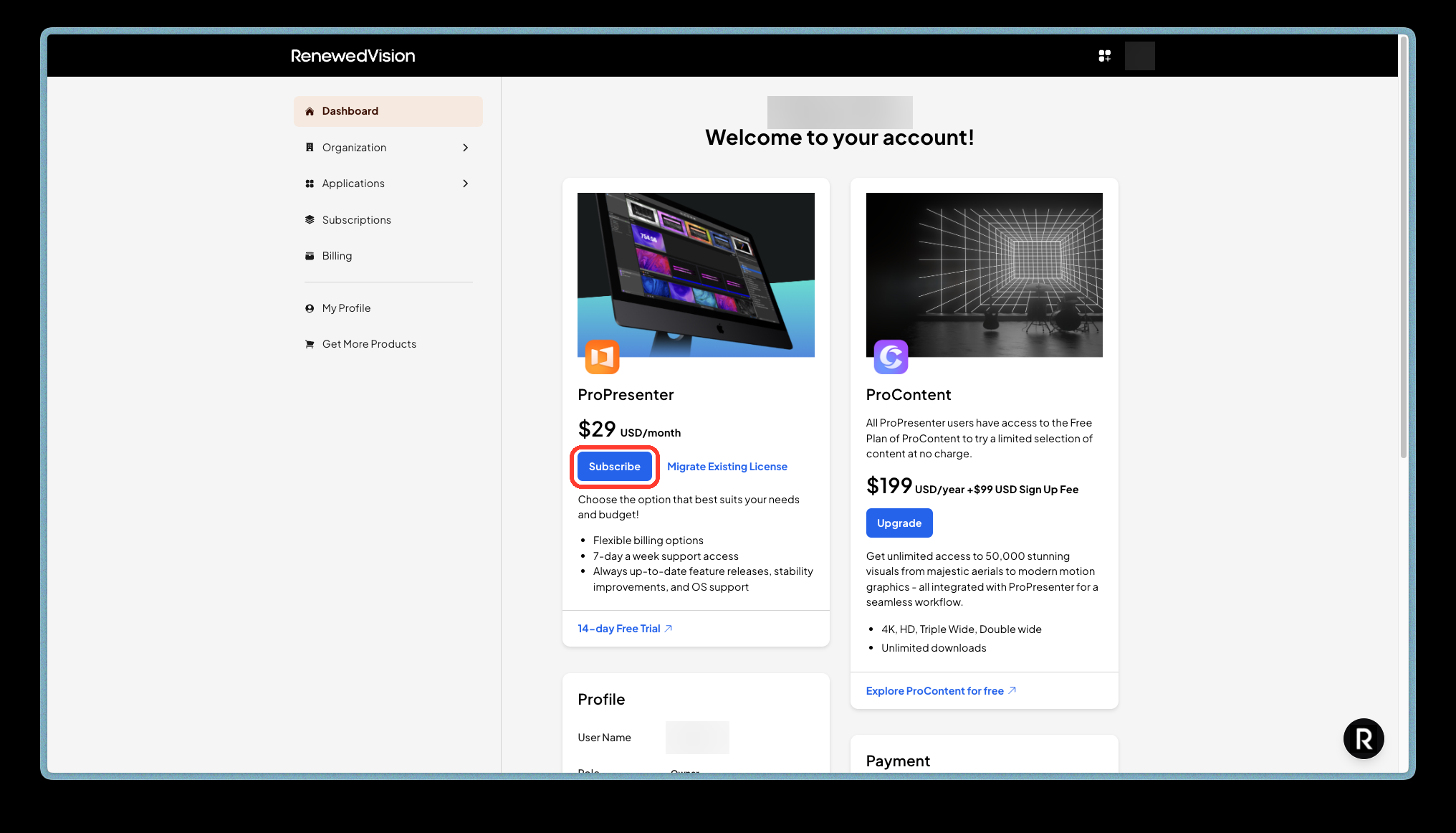Click the RenewedVision logo
1456x833 pixels.
click(x=353, y=56)
